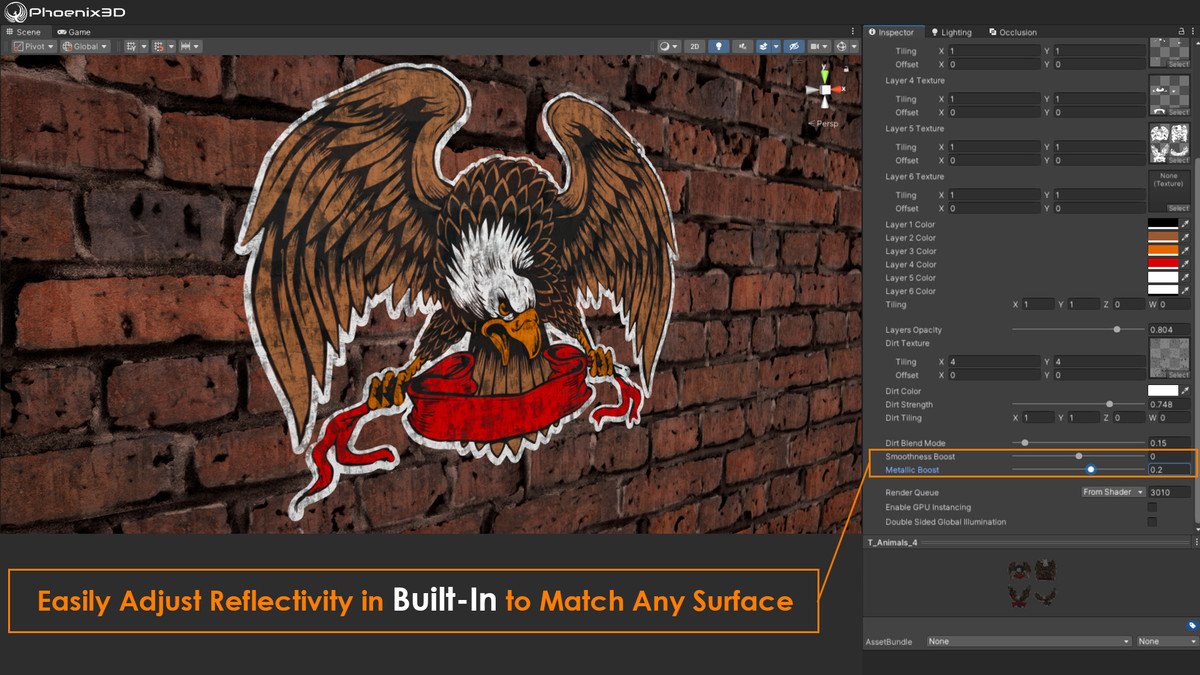The image size is (1200, 675).
Task: Open Render Queue From Shader dropdown
Action: (1112, 492)
